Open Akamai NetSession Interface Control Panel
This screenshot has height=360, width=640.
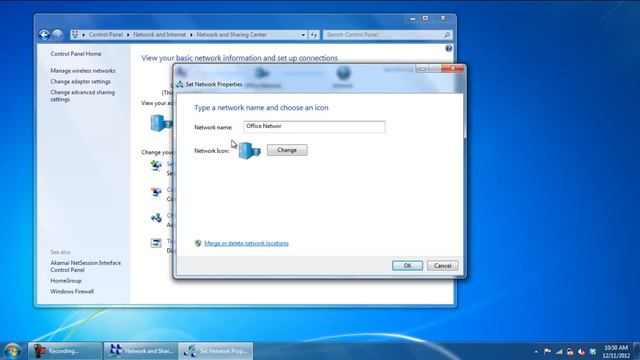[x=86, y=267]
